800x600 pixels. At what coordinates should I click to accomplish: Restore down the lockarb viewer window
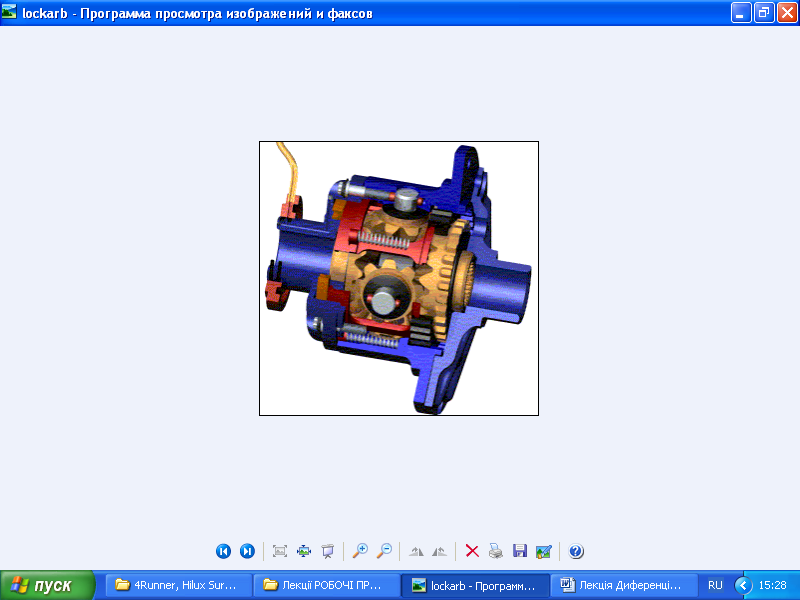point(764,13)
